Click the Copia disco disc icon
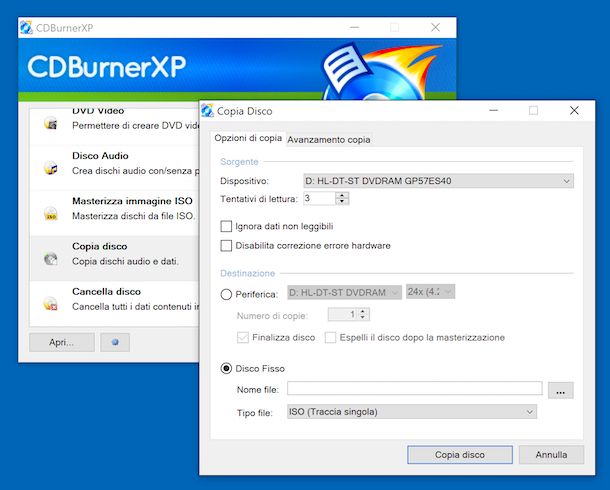Viewport: 610px width, 490px height. pyautogui.click(x=51, y=259)
